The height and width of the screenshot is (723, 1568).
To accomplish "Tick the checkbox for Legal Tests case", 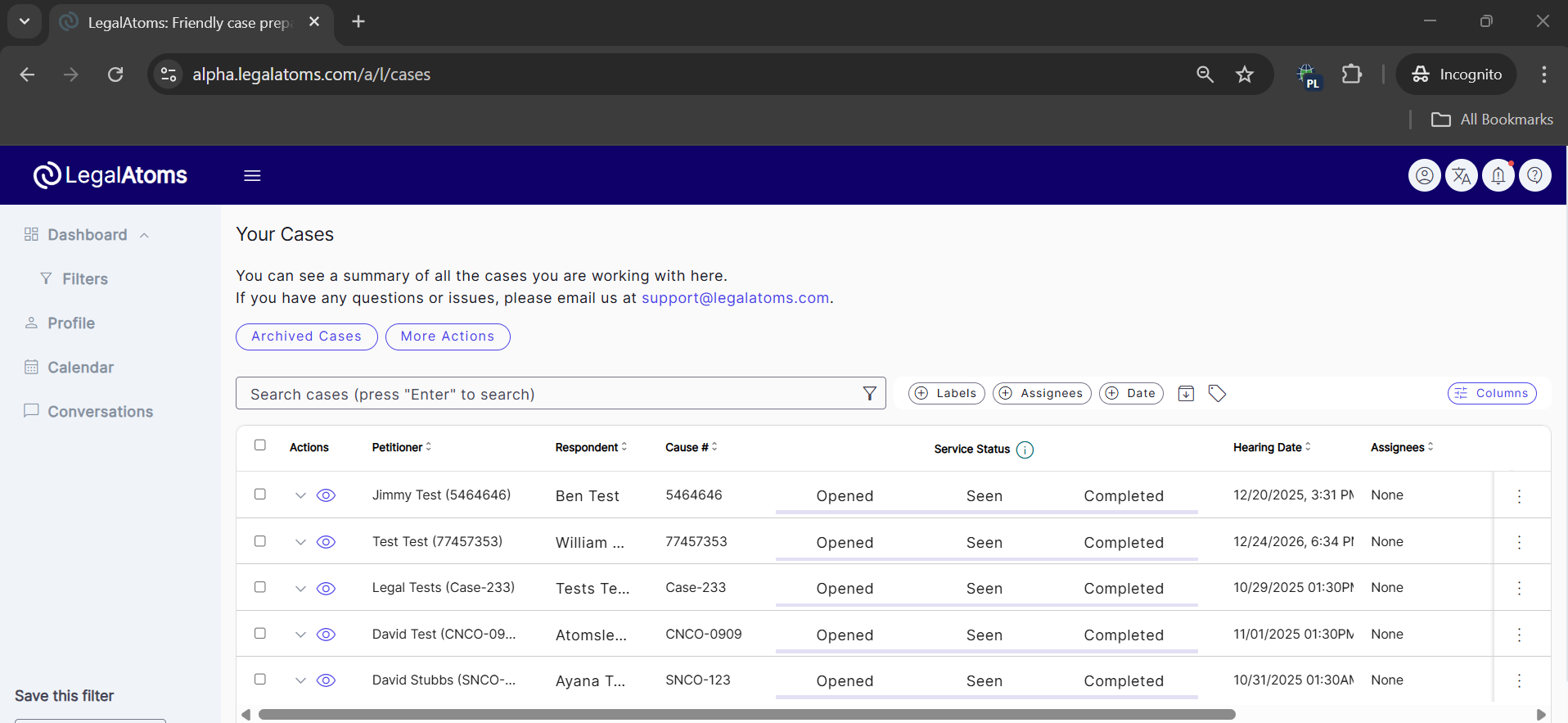I will point(260,587).
